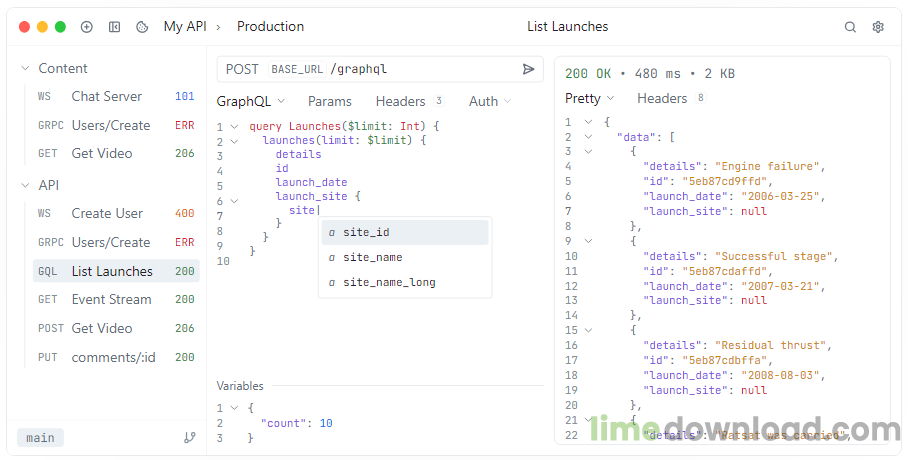Click the main branch badge

pyautogui.click(x=41, y=438)
